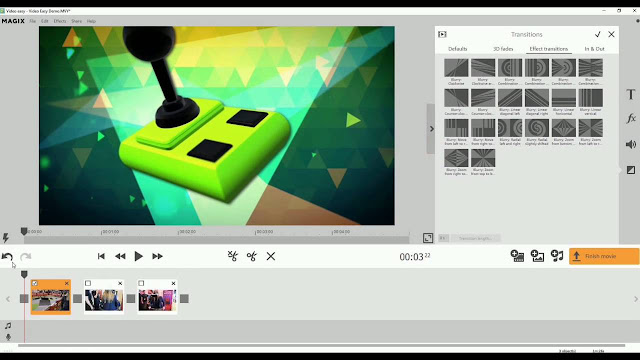Open the Help menu
The width and height of the screenshot is (640, 360).
pyautogui.click(x=91, y=21)
